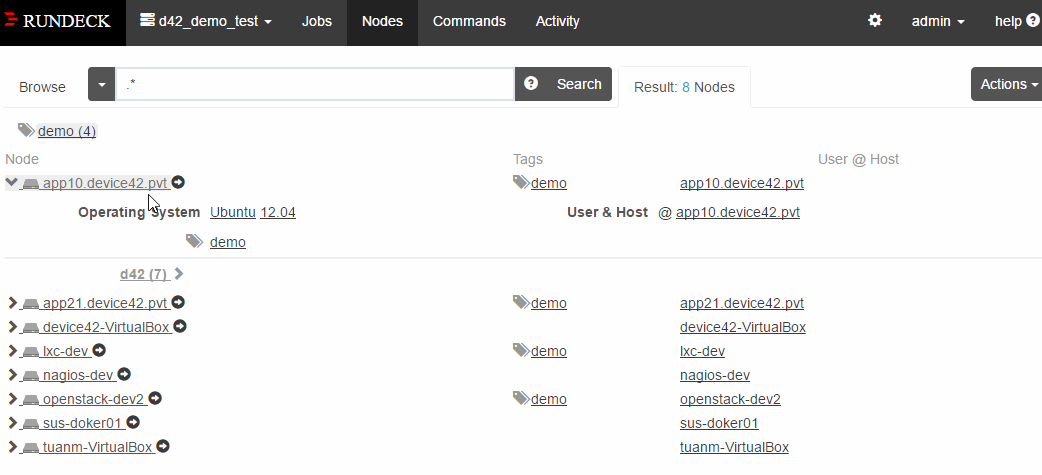Open the d42_demo_test project dropdown

[206, 21]
